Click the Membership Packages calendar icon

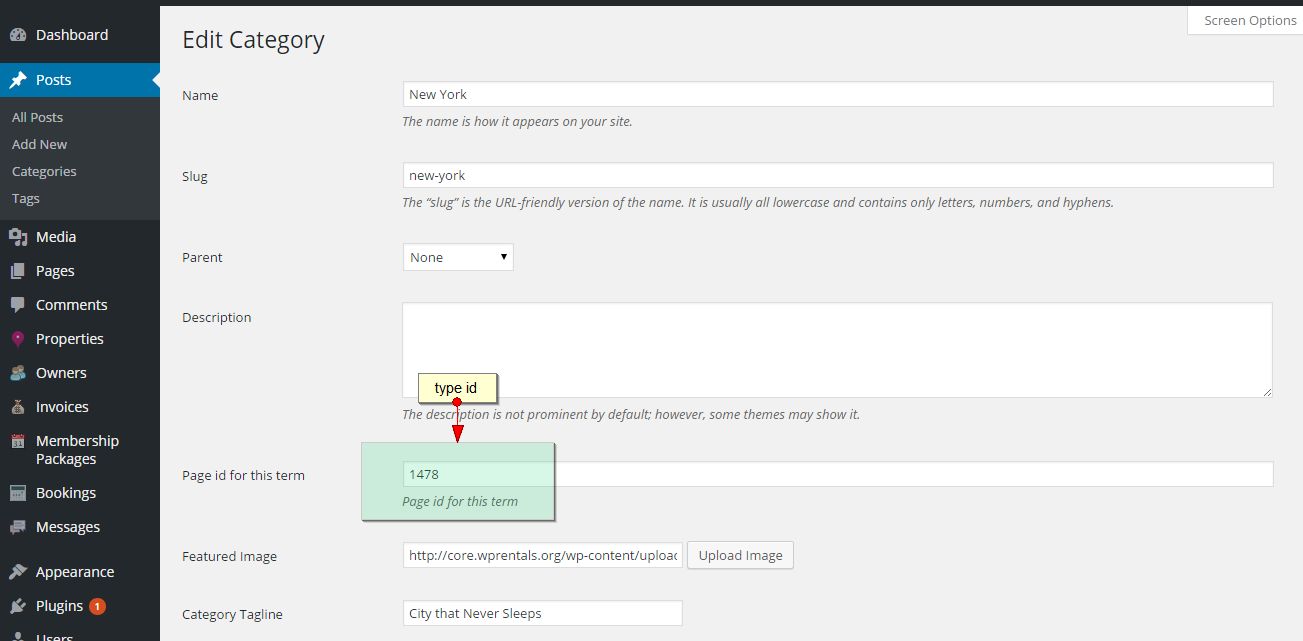(18, 441)
